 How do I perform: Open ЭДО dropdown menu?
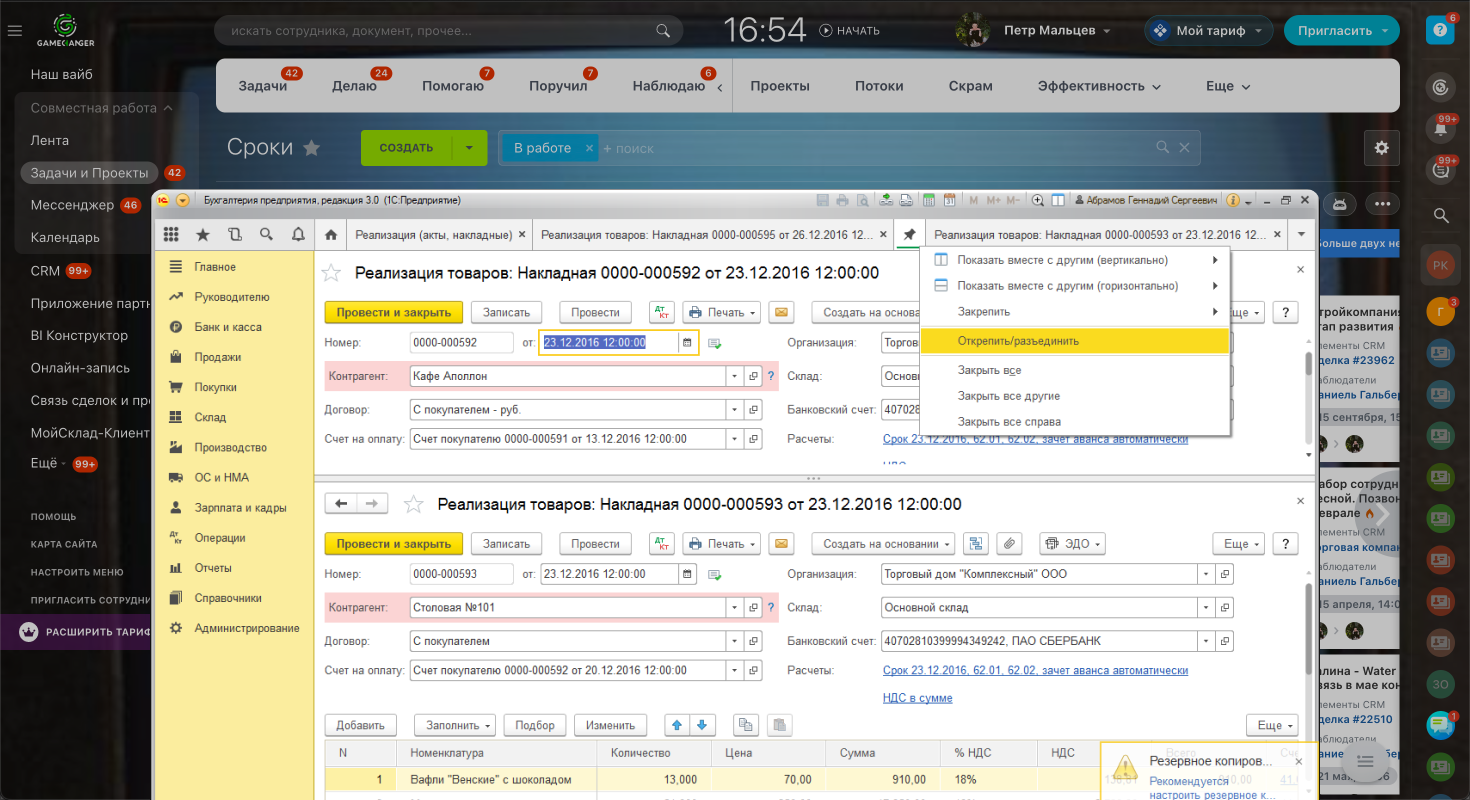tap(1072, 544)
